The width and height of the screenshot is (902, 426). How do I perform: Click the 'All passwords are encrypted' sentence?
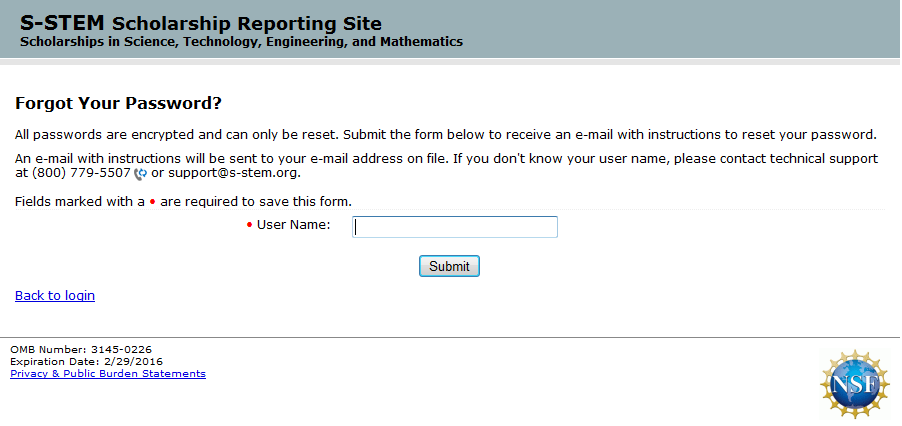(x=445, y=135)
